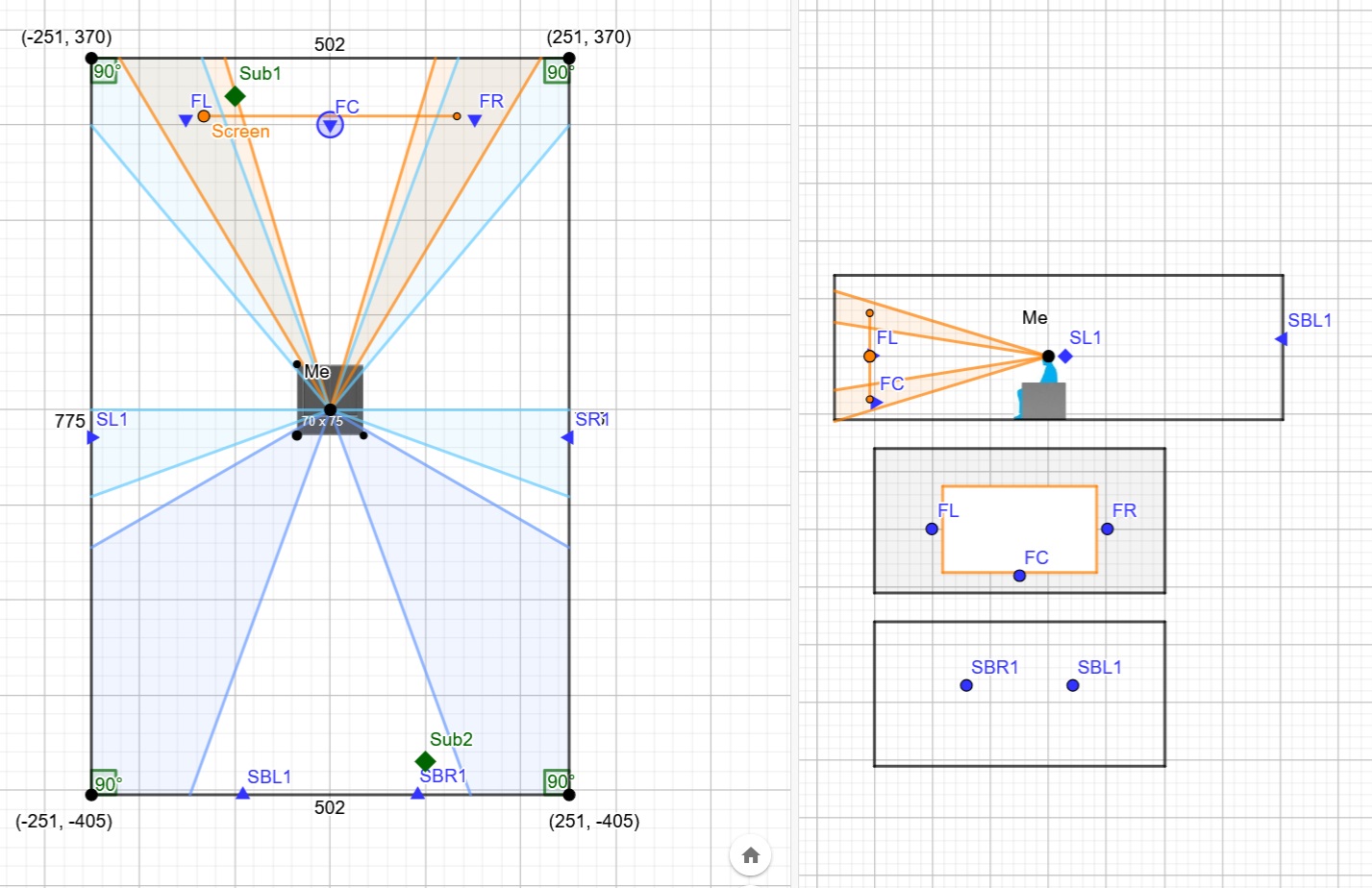This screenshot has height=888, width=1372.
Task: Click the orange Screen left endpoint
Action: pos(204,116)
